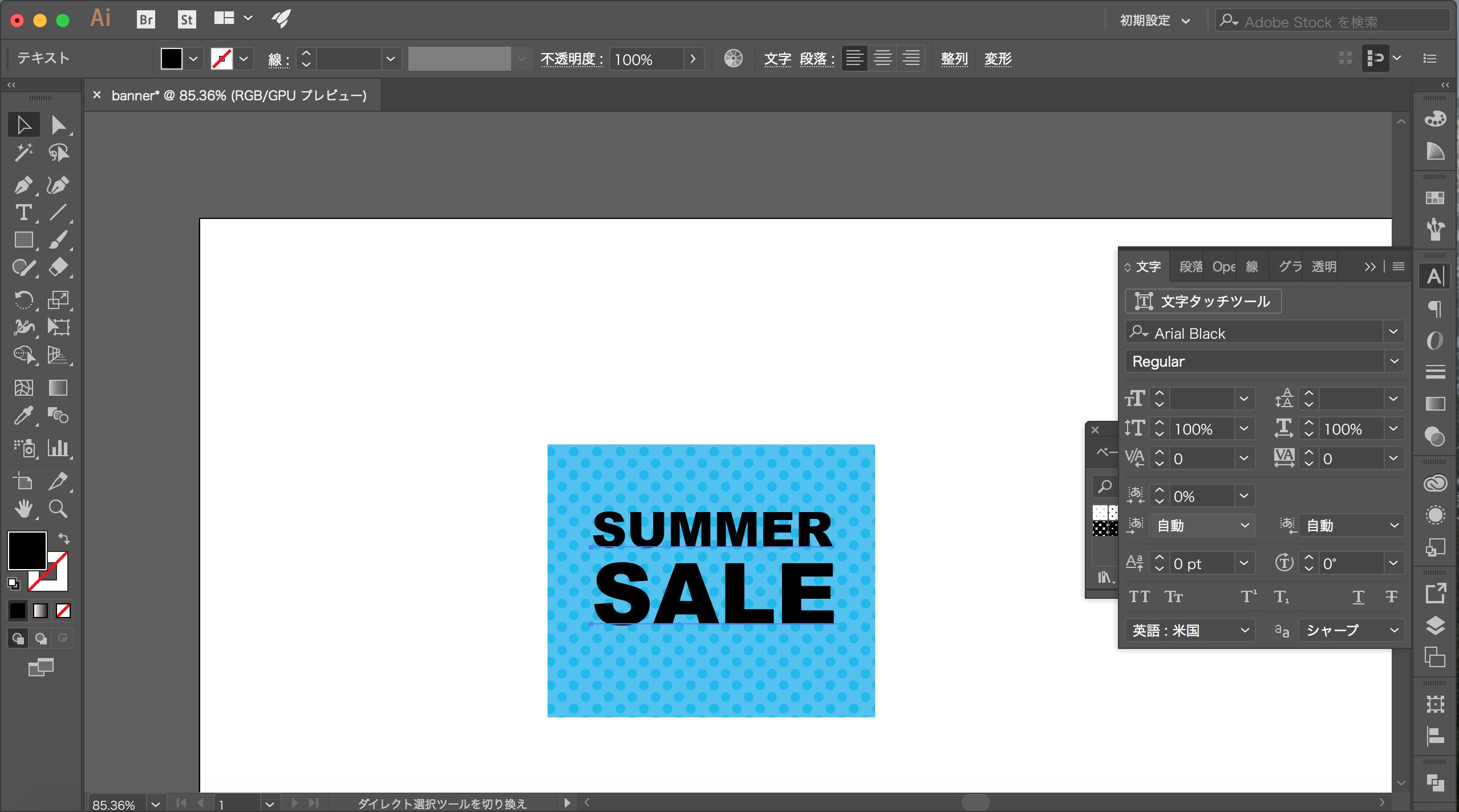Align text right in control bar
The width and height of the screenshot is (1459, 812).
[x=911, y=59]
